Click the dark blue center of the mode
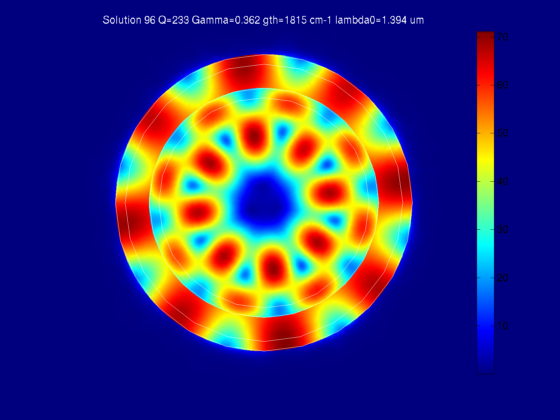Image resolution: width=560 pixels, height=420 pixels. tap(264, 202)
